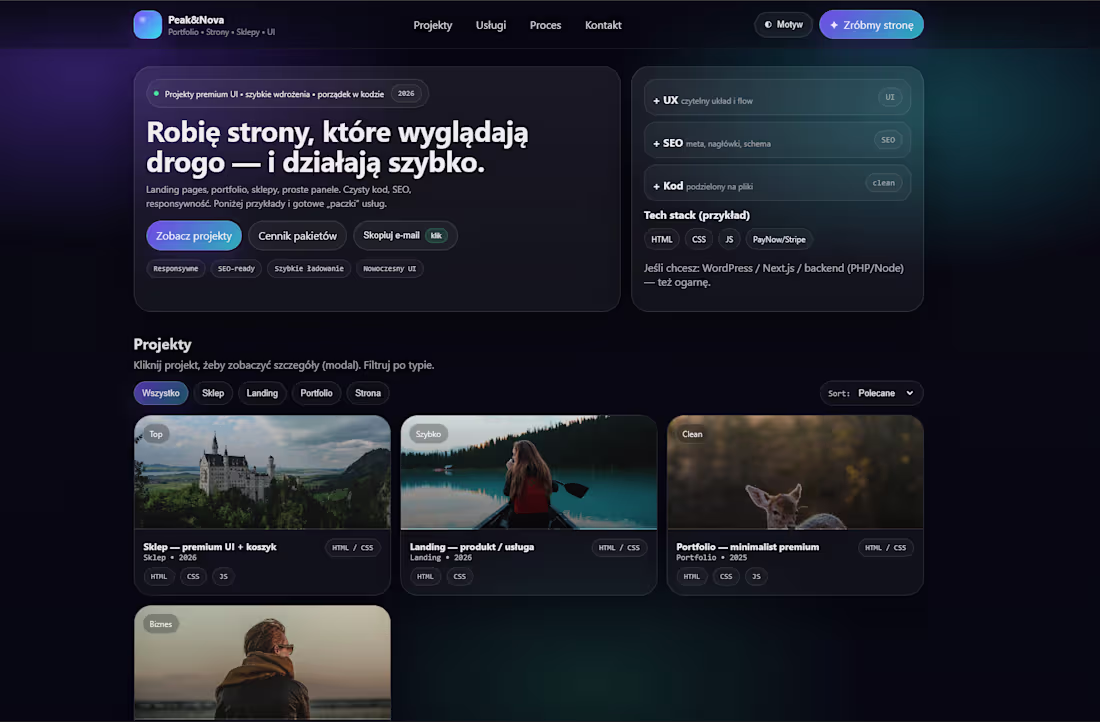Click the HTML tech stack chip
The width and height of the screenshot is (1100, 722).
(661, 239)
